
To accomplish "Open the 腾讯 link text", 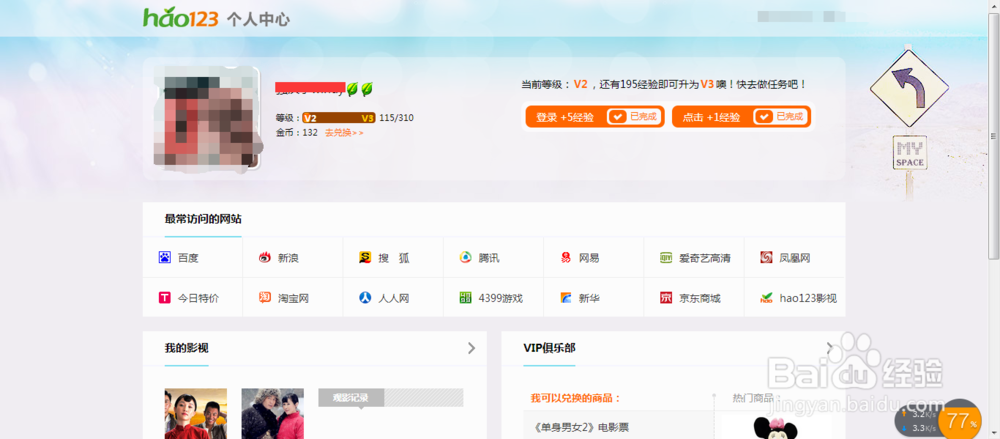I will [489, 258].
